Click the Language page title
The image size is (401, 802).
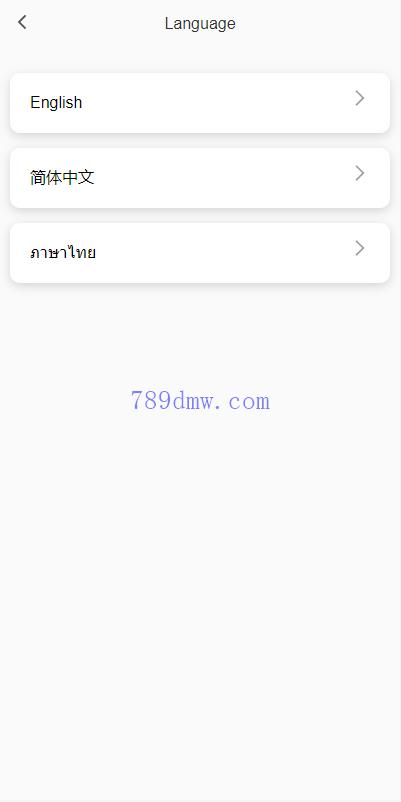(200, 24)
